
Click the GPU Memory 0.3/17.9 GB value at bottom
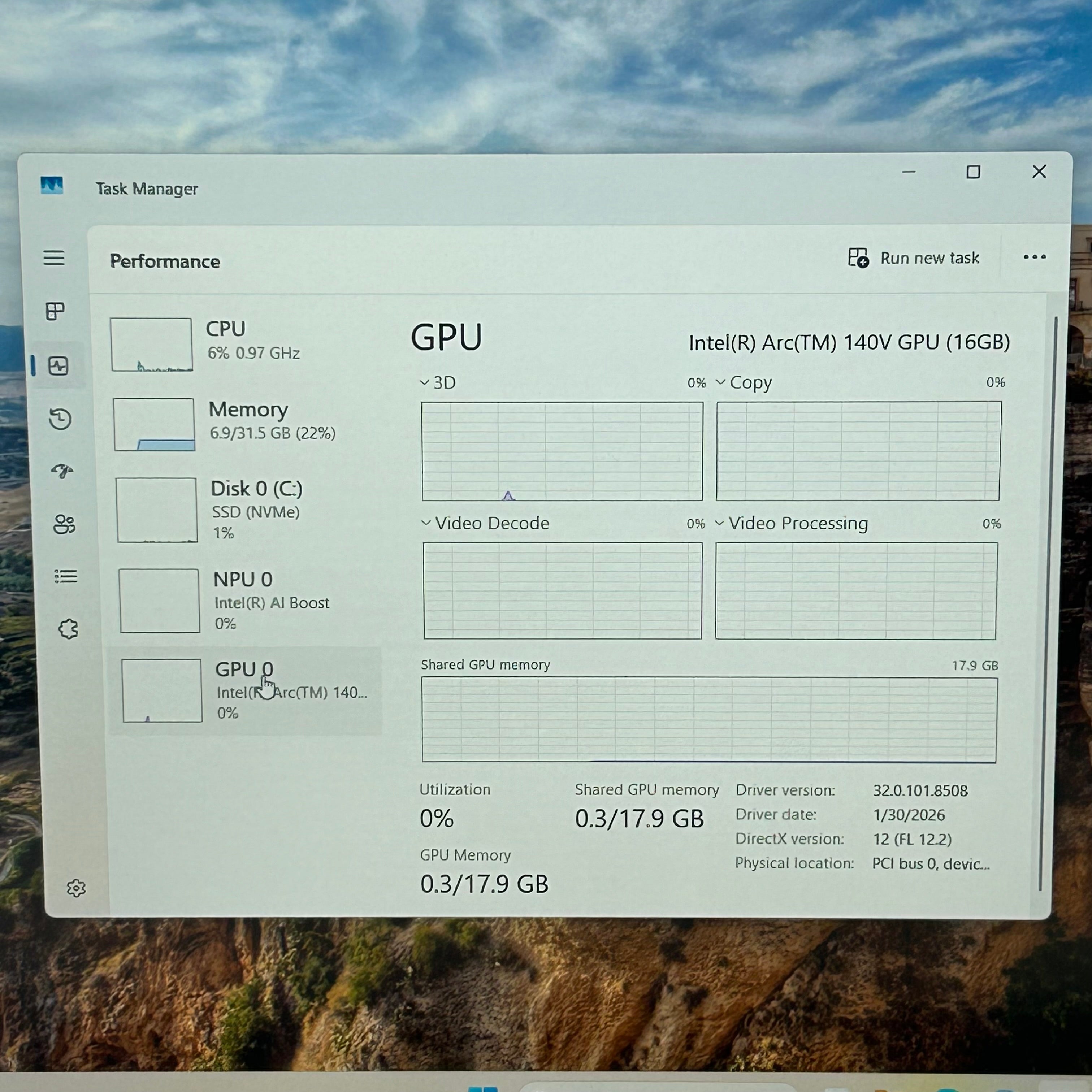coord(484,884)
